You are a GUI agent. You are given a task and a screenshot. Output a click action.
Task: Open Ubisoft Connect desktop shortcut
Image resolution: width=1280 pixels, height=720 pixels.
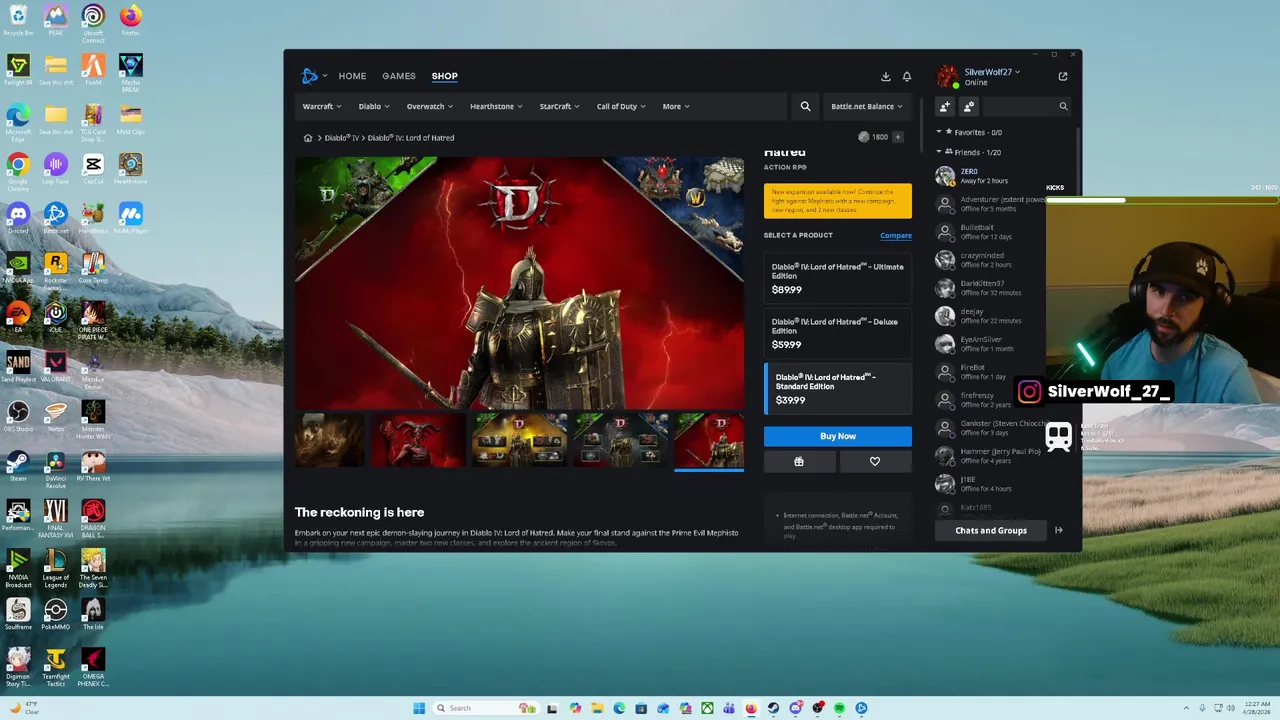93,21
